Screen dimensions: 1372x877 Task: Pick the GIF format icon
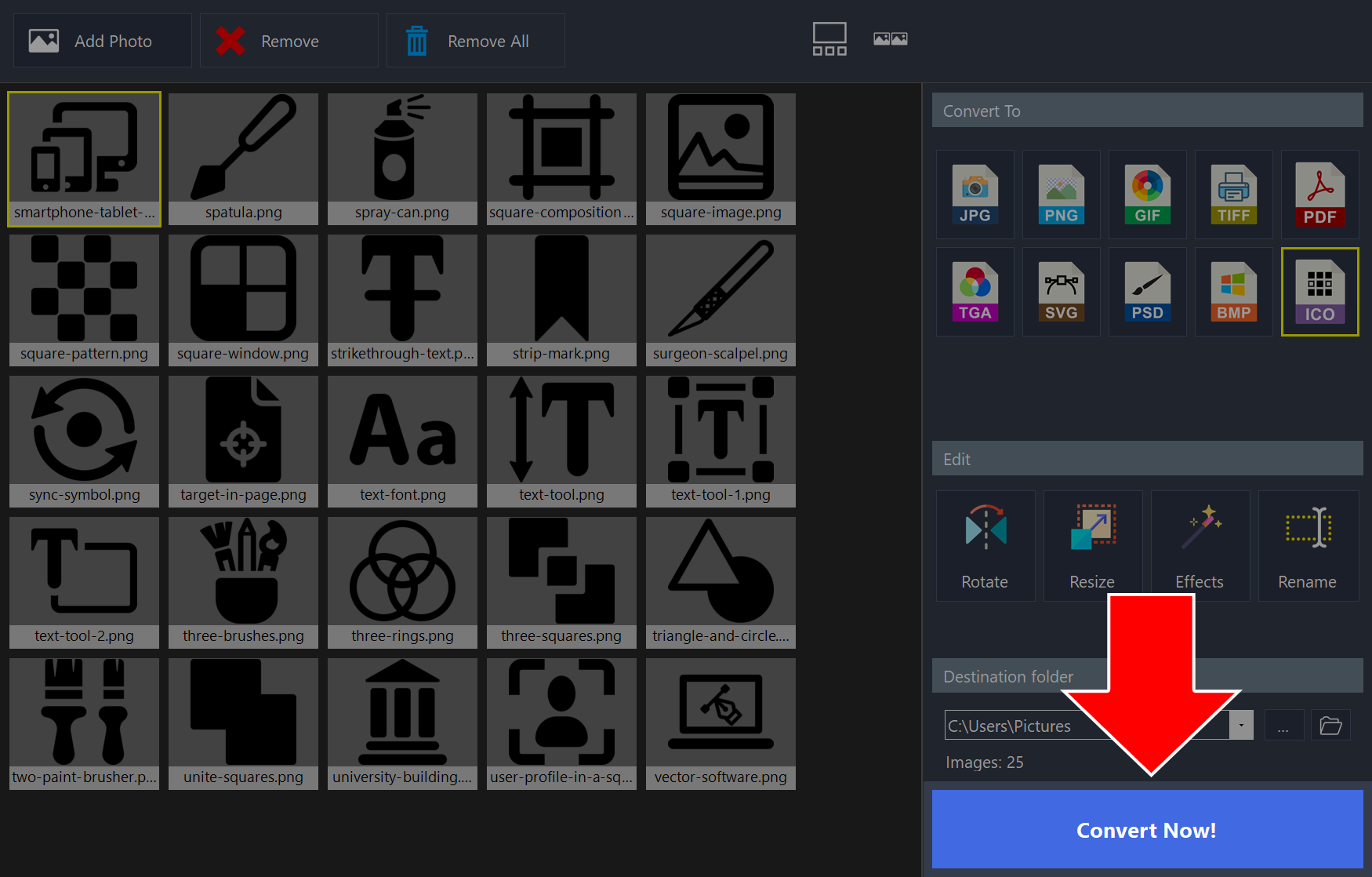coord(1148,195)
